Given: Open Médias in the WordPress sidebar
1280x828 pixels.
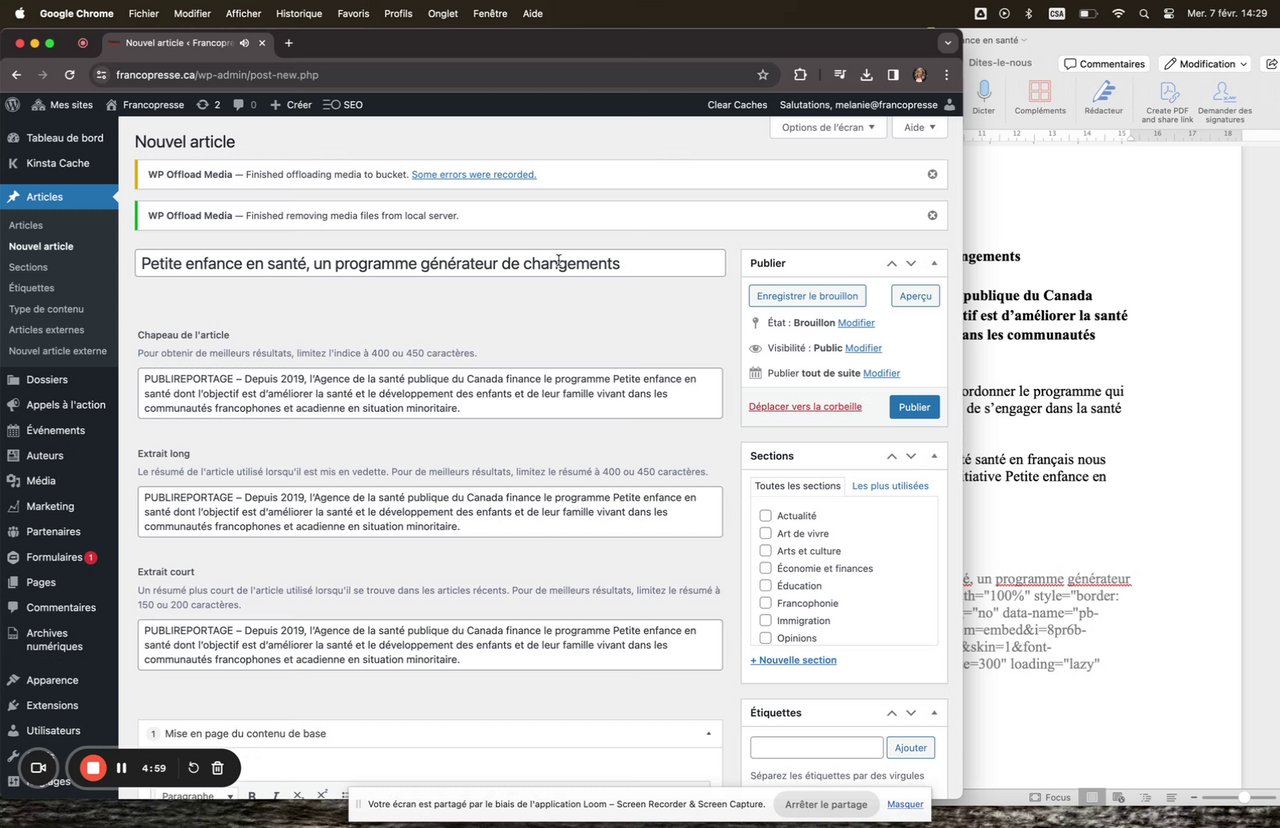Looking at the screenshot, I should click(x=41, y=481).
